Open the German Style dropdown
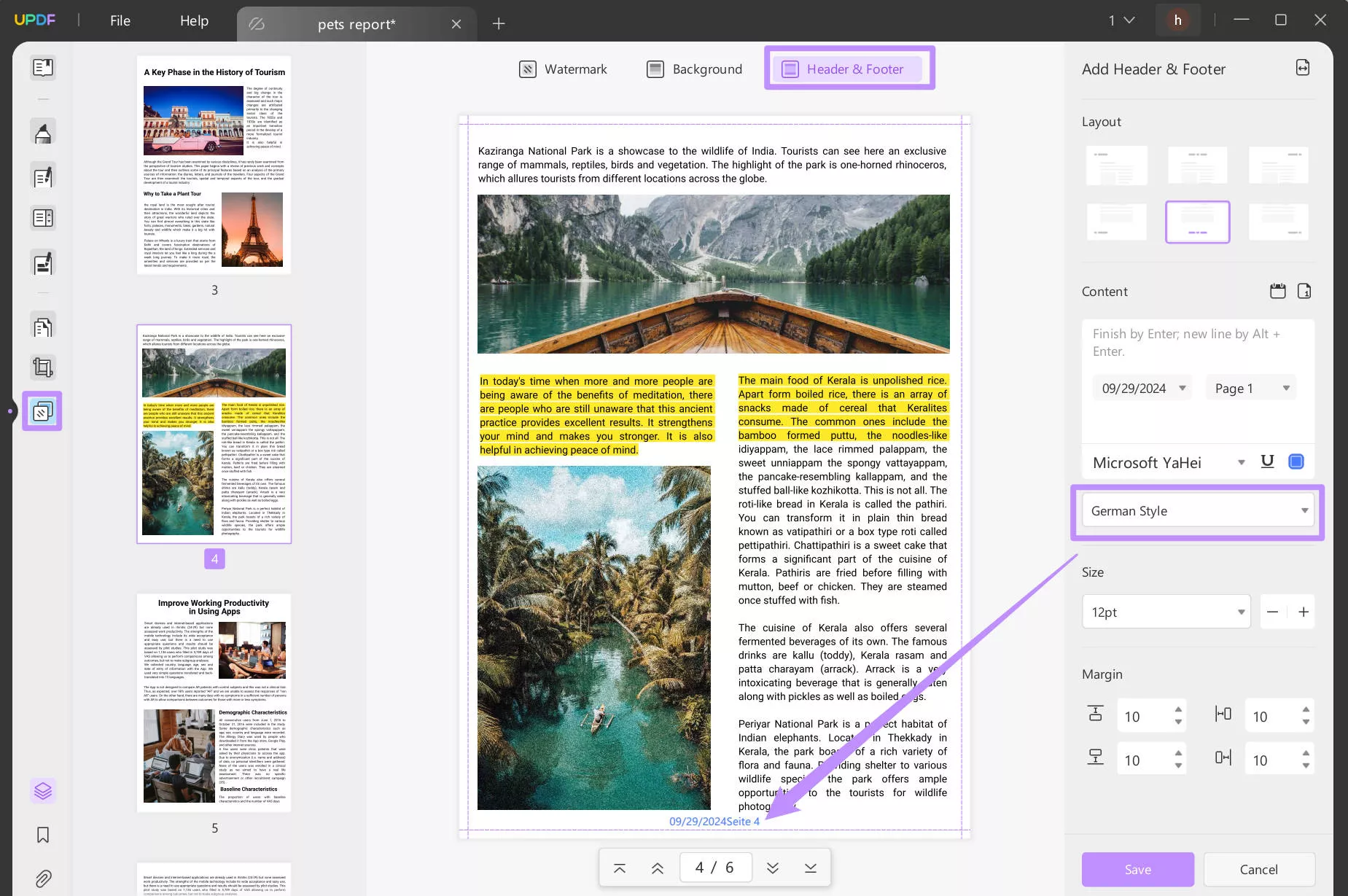Image resolution: width=1348 pixels, height=896 pixels. coord(1198,510)
